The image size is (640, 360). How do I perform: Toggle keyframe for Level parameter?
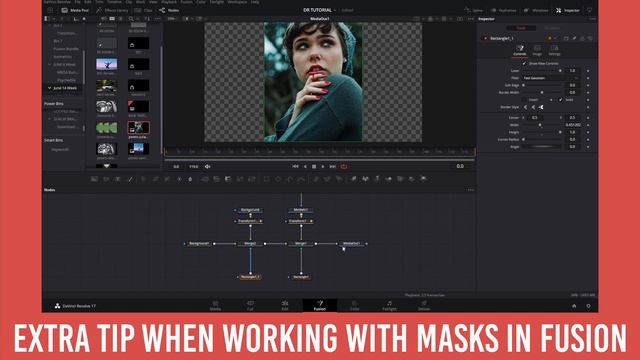pyautogui.click(x=588, y=71)
